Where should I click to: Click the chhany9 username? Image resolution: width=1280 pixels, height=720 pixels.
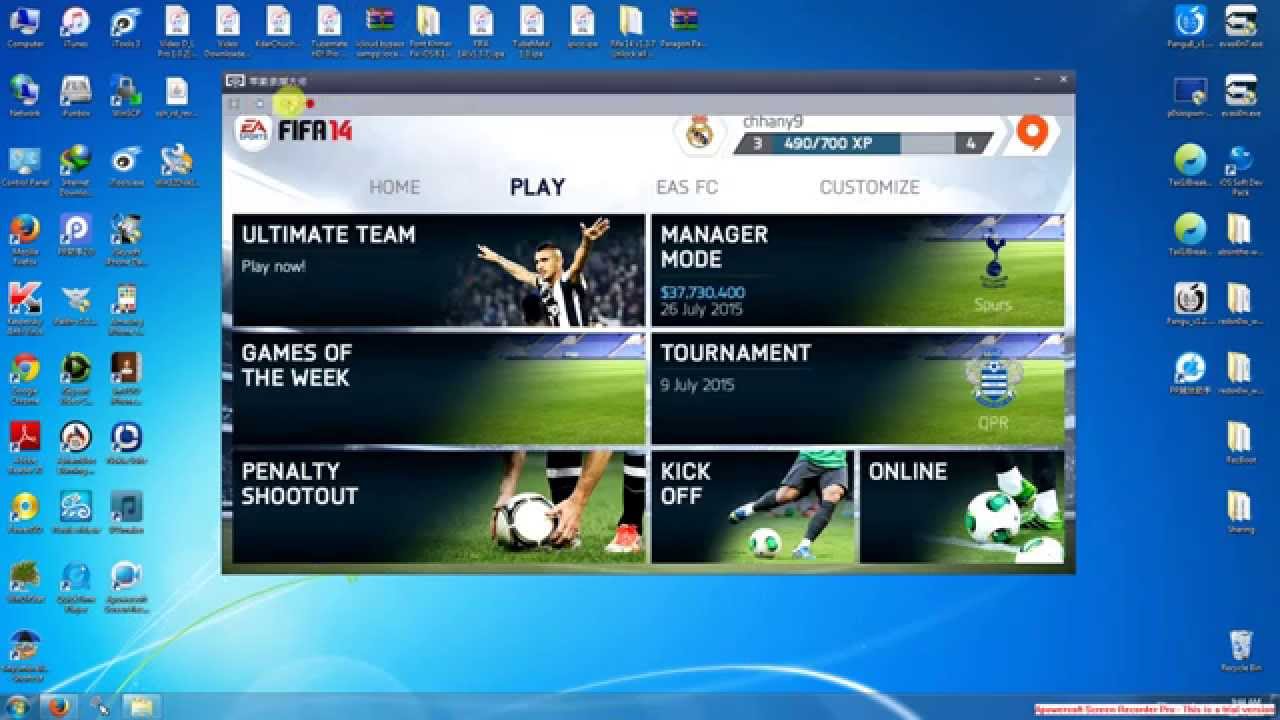coord(773,121)
